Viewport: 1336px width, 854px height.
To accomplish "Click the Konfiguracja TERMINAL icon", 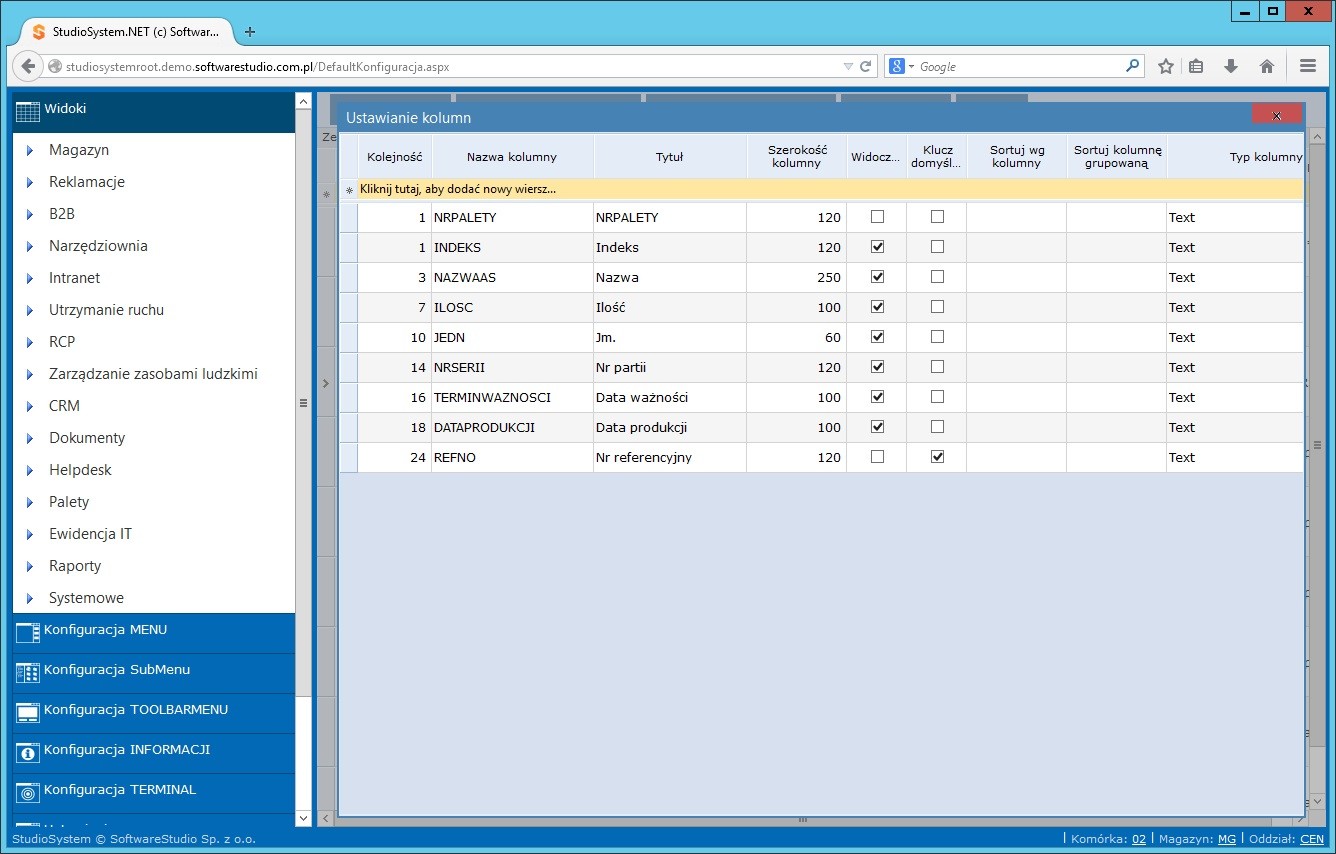I will (28, 792).
